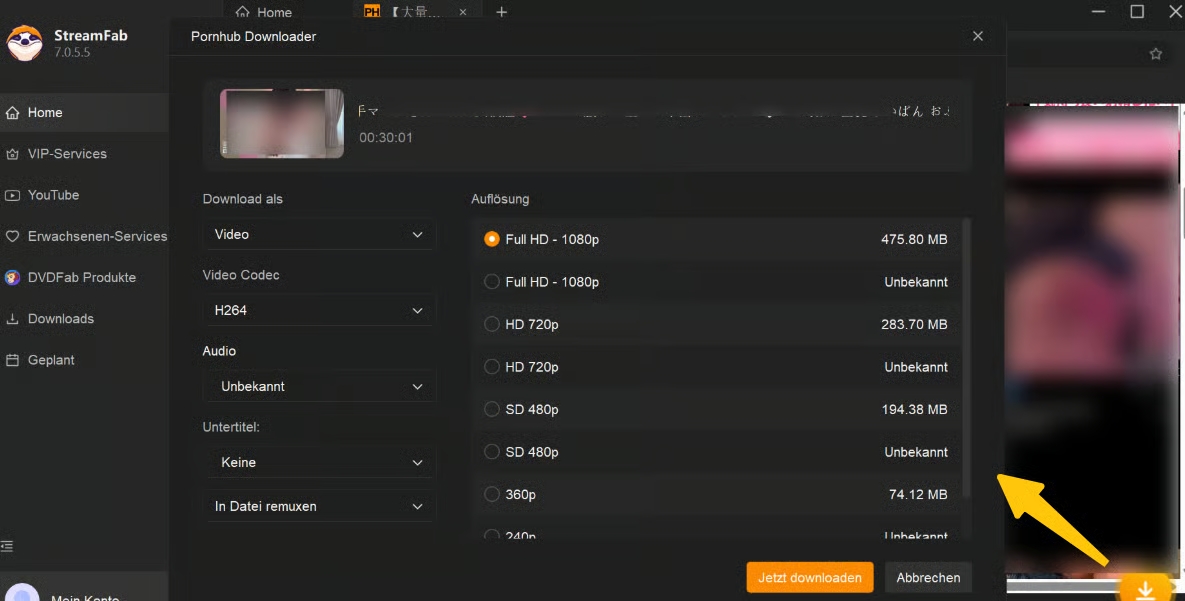Close the PH browser tab

pos(463,12)
